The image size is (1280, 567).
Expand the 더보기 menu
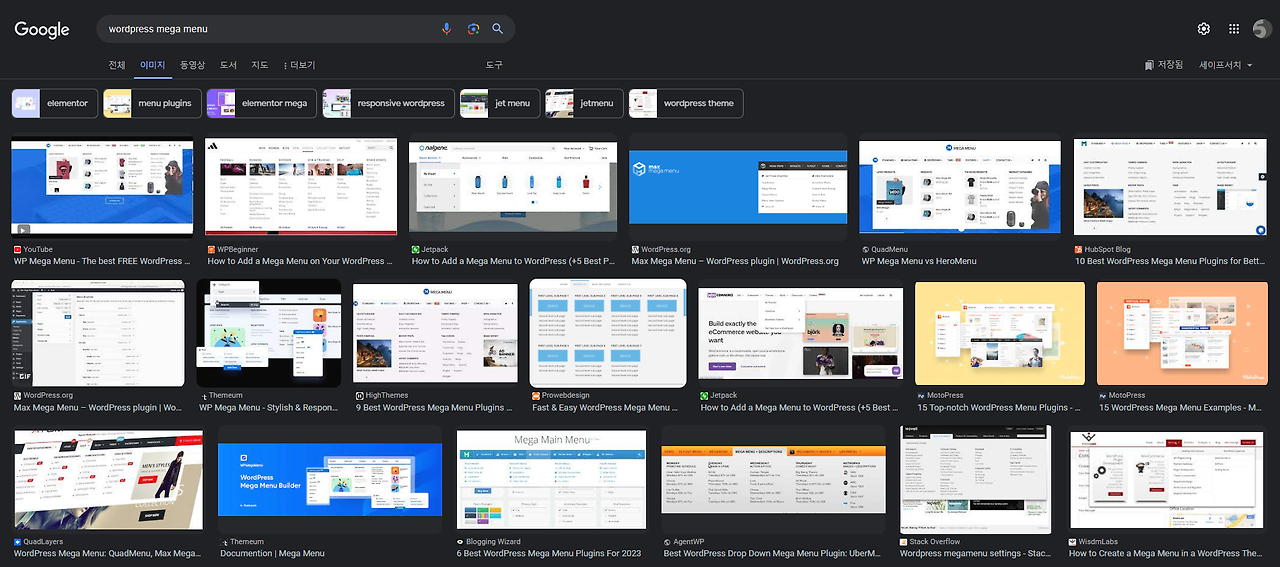[x=300, y=65]
